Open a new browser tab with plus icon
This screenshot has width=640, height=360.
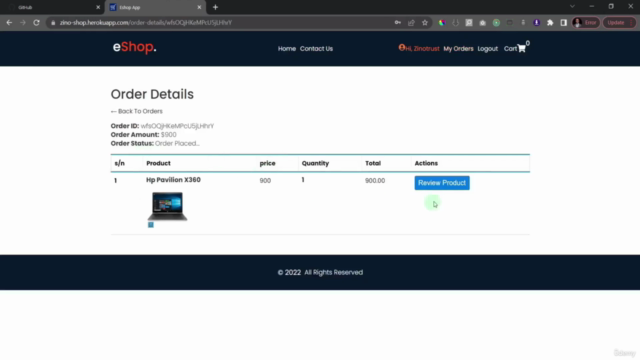tap(215, 7)
